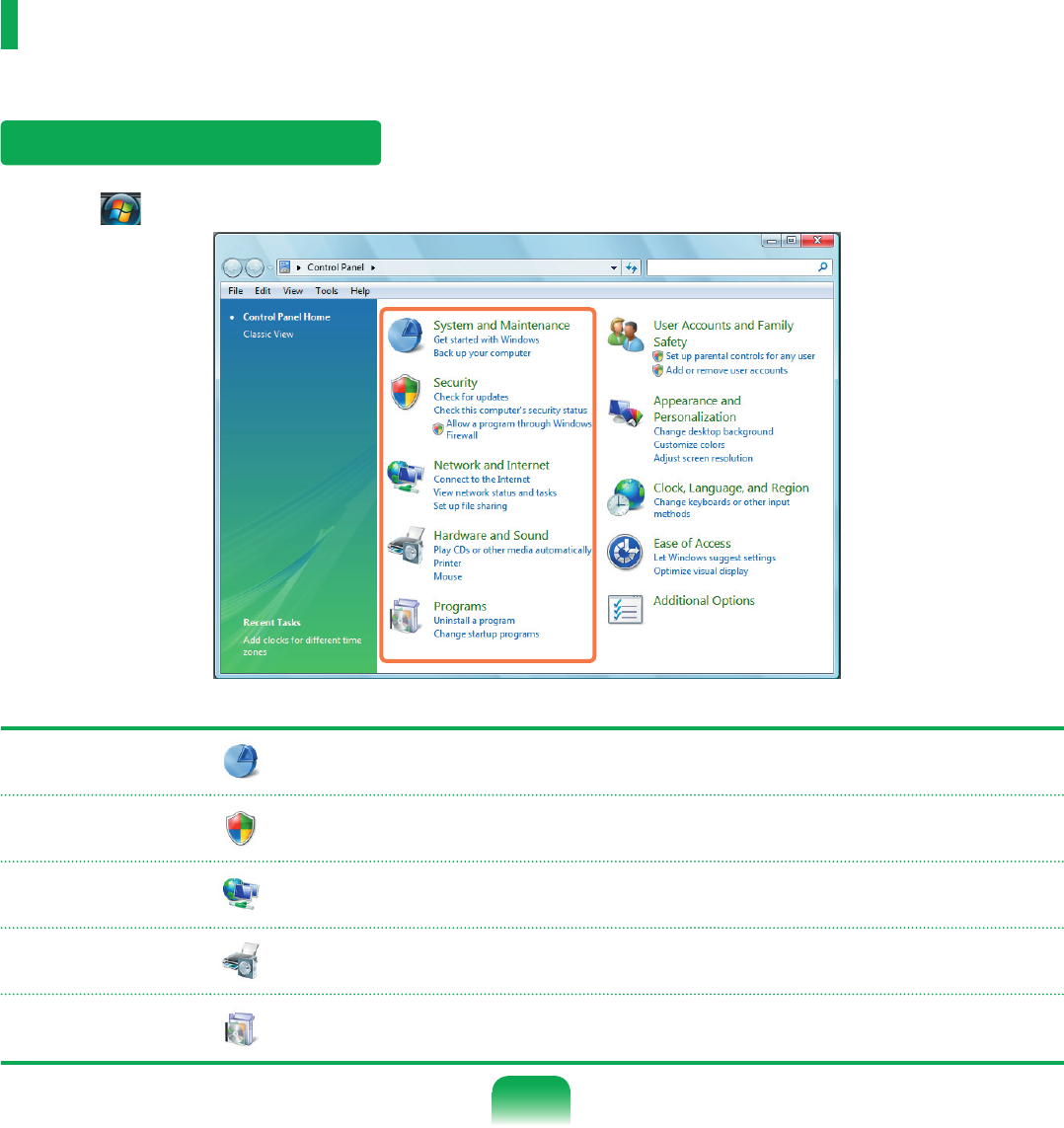Click Change startup programs link

(x=487, y=635)
